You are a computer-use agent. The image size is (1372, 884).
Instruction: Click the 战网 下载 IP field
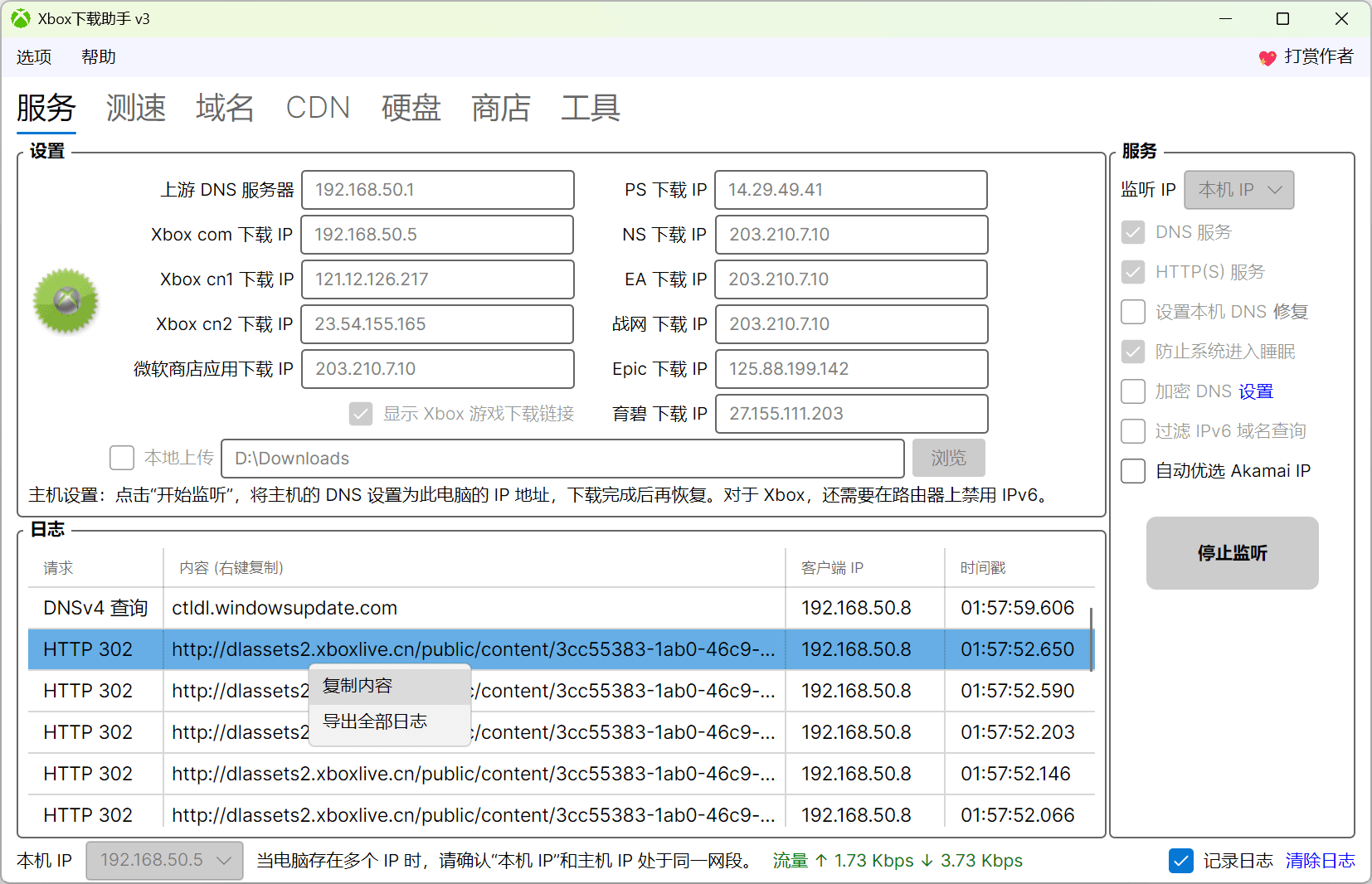click(x=851, y=324)
